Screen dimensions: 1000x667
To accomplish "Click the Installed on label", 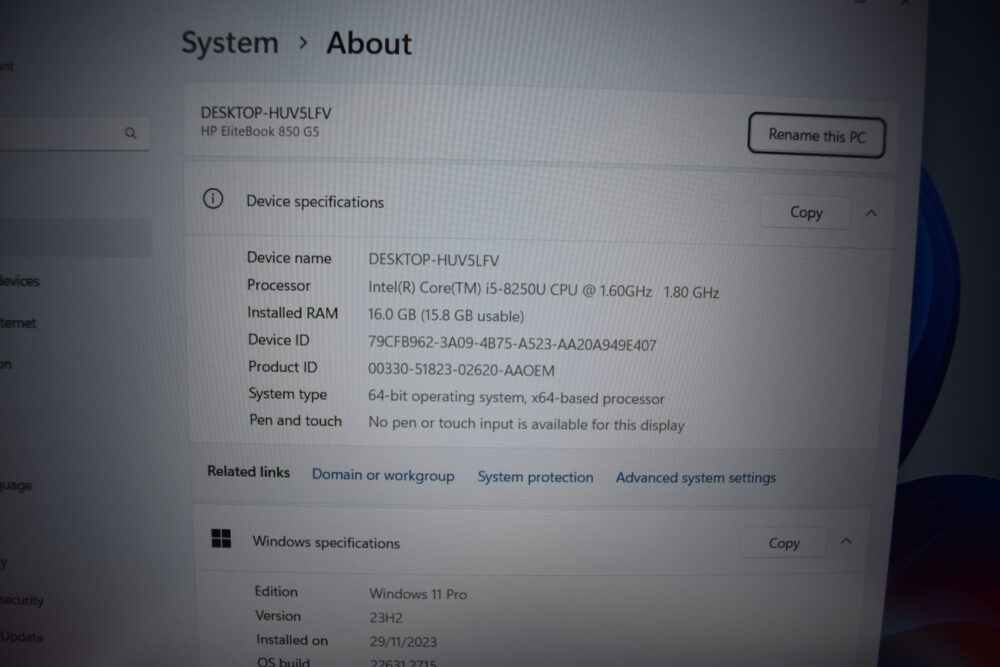I will click(292, 640).
